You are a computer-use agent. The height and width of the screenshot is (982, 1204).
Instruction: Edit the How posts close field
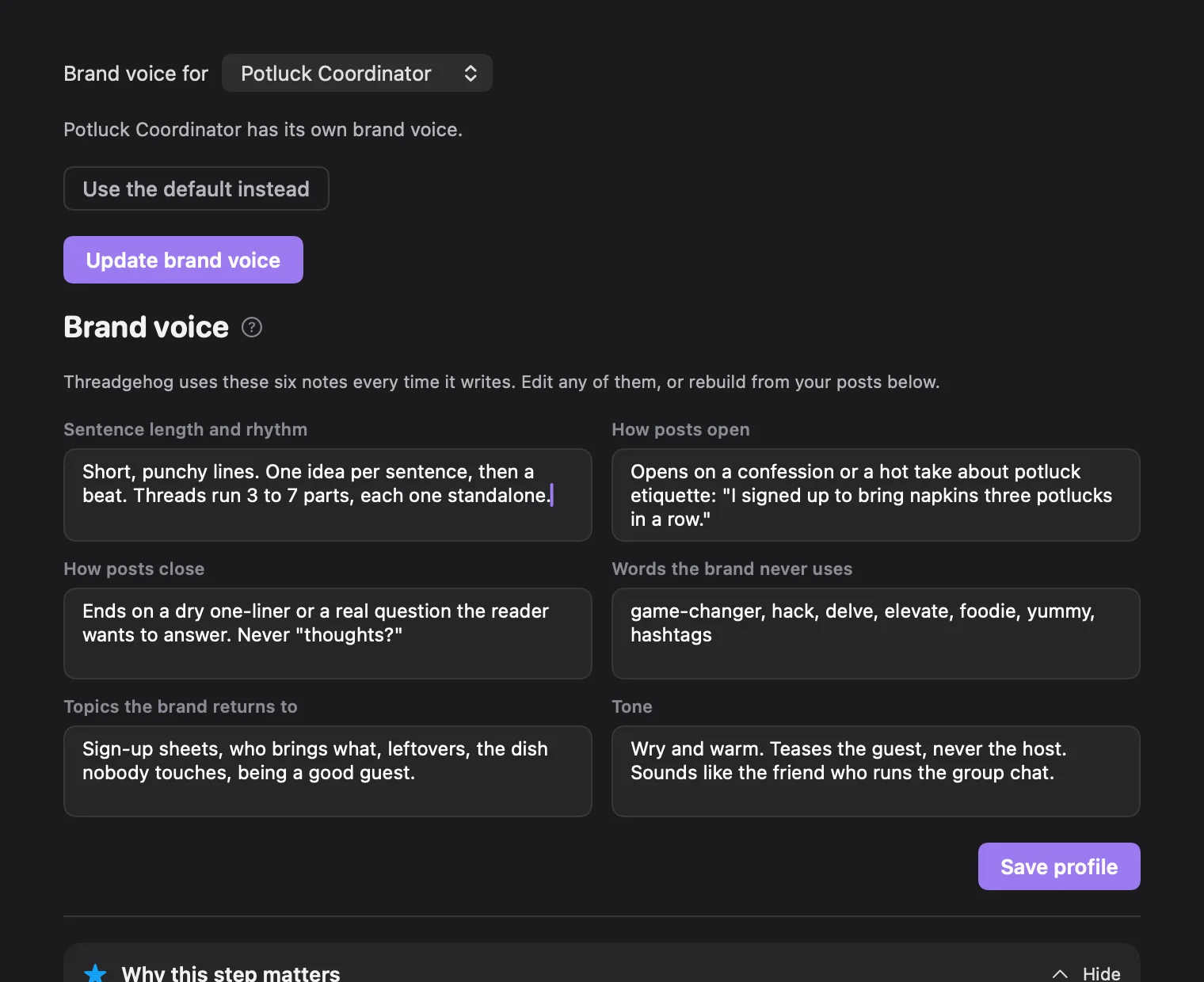coord(327,634)
